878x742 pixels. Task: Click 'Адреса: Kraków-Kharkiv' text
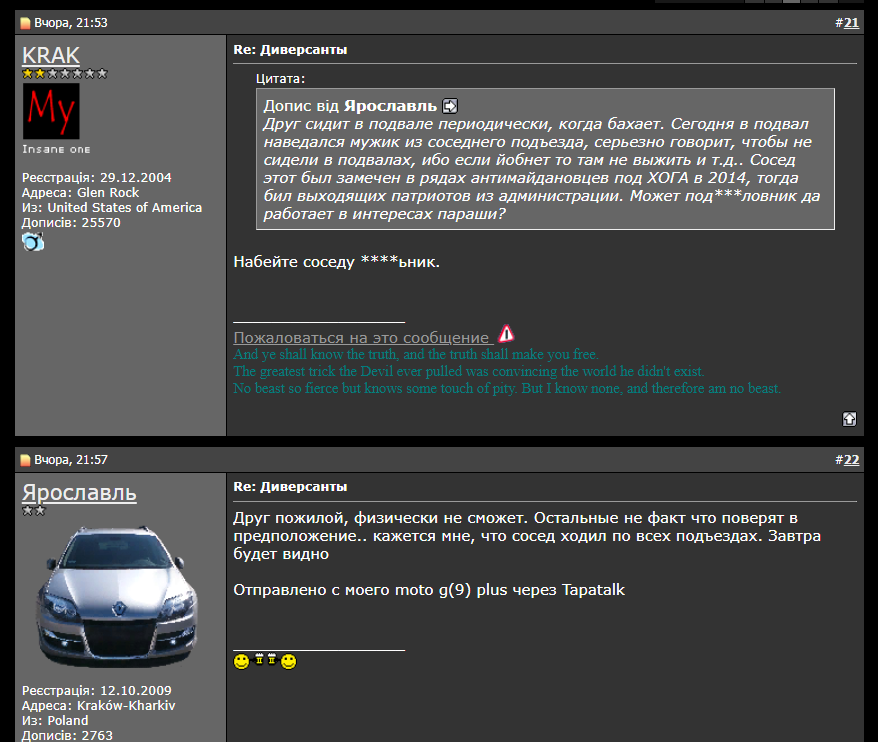[99, 706]
